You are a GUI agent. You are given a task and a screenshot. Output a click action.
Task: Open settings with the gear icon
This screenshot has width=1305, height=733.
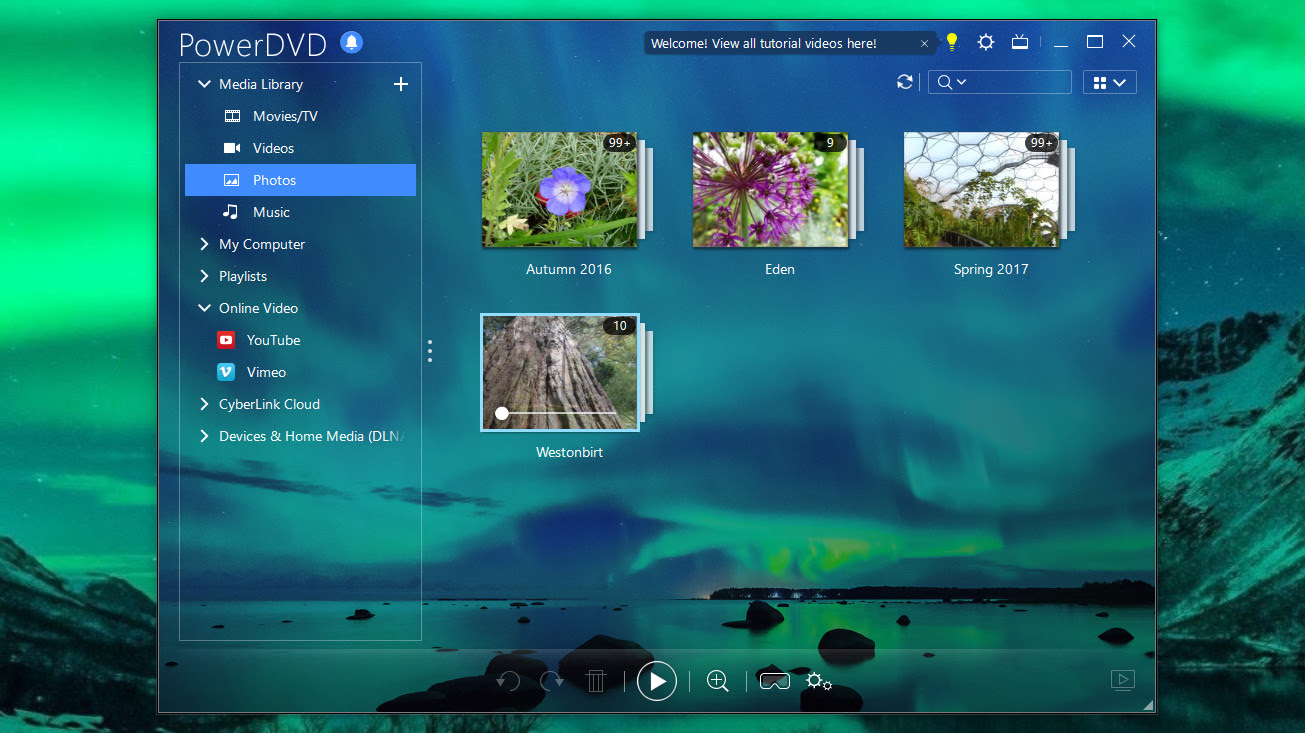(x=986, y=42)
